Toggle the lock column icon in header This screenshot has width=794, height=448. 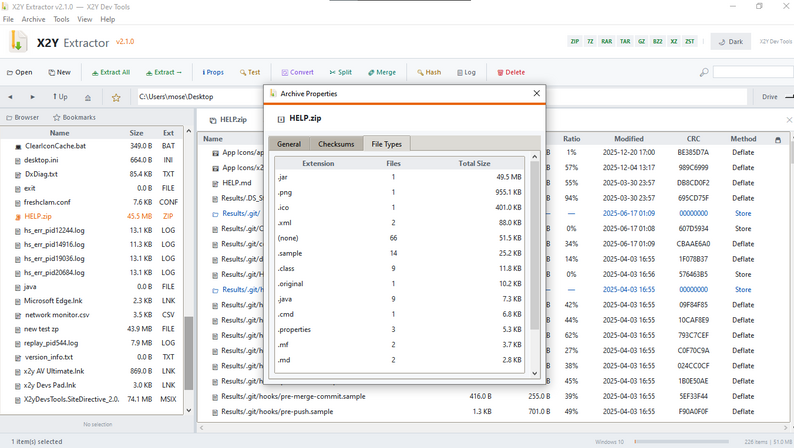pos(778,139)
